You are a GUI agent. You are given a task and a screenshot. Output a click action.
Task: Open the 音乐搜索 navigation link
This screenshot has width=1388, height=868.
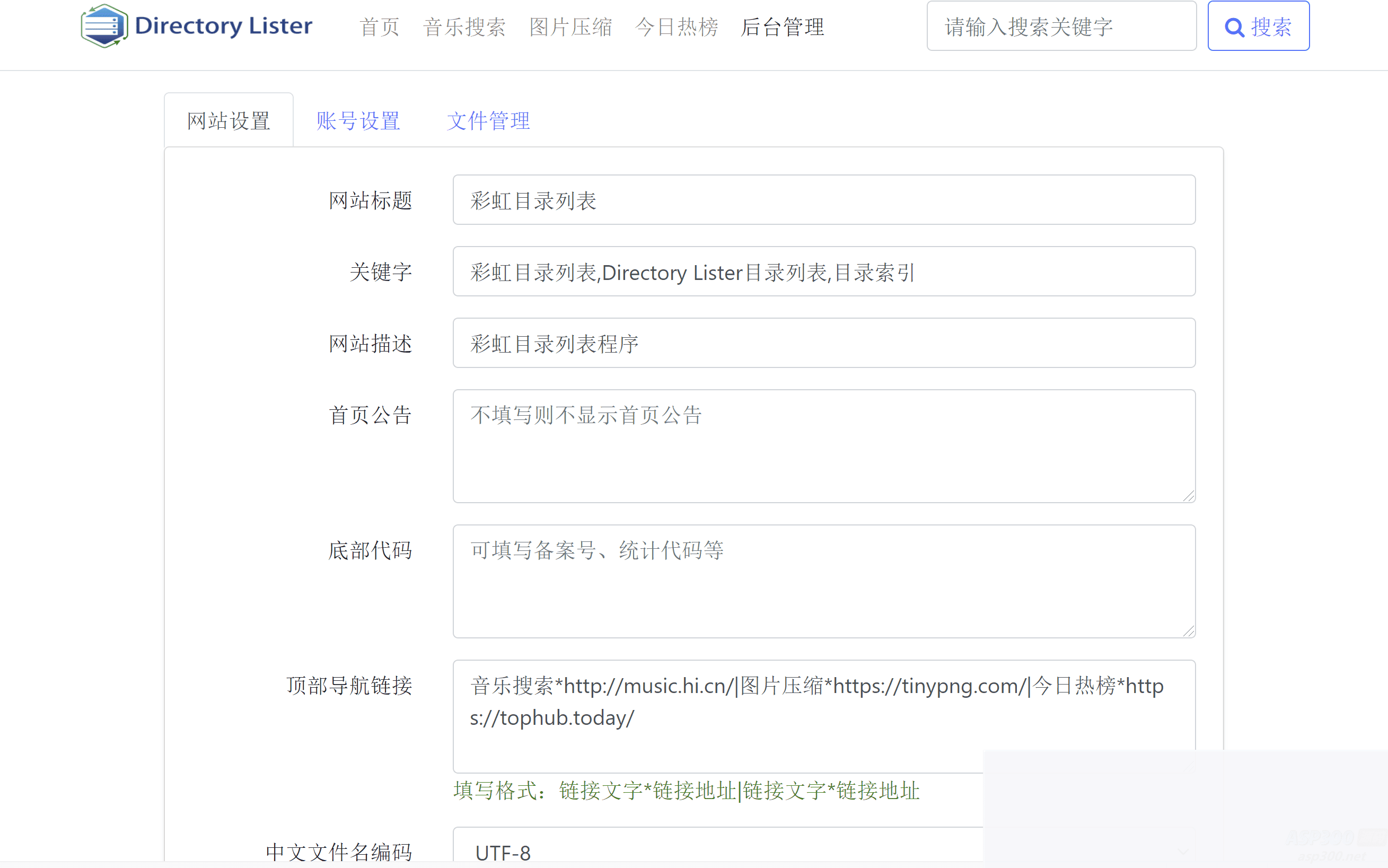(464, 27)
